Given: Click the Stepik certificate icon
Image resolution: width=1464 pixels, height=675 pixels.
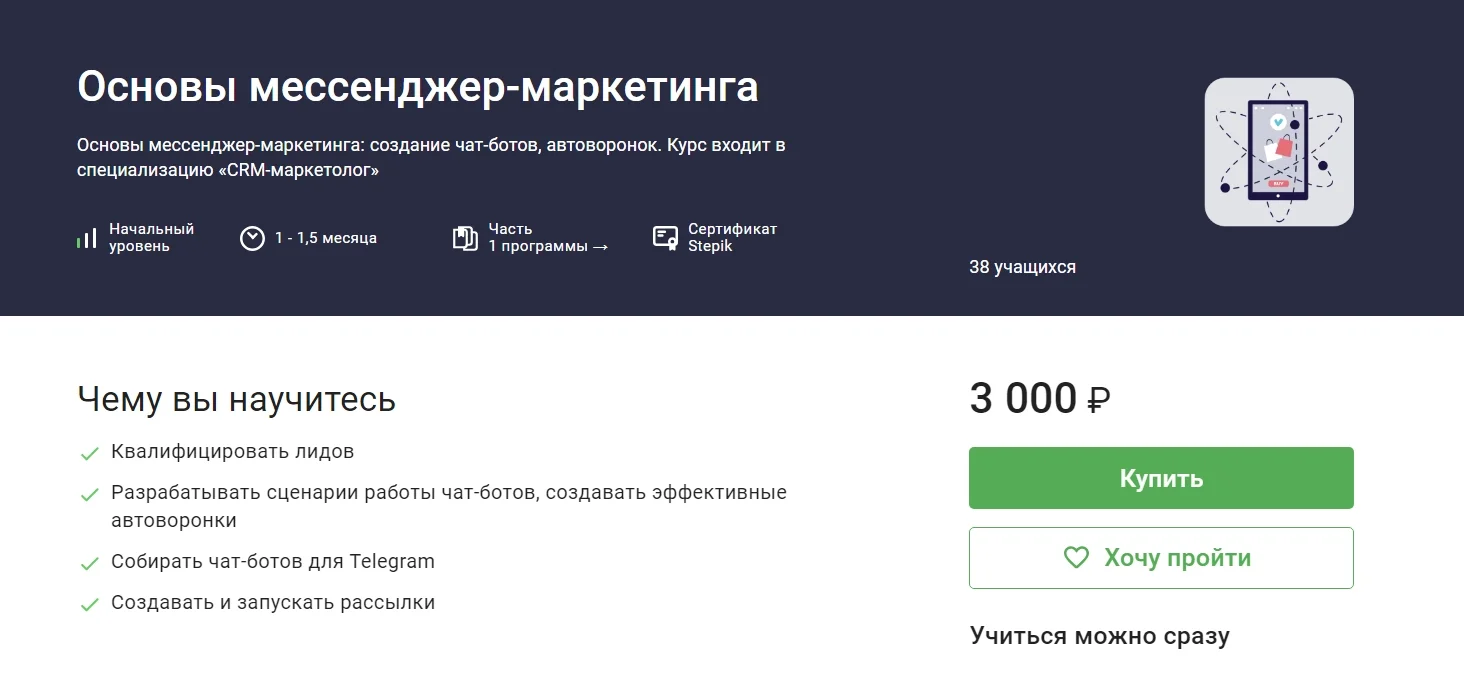Looking at the screenshot, I should click(665, 238).
